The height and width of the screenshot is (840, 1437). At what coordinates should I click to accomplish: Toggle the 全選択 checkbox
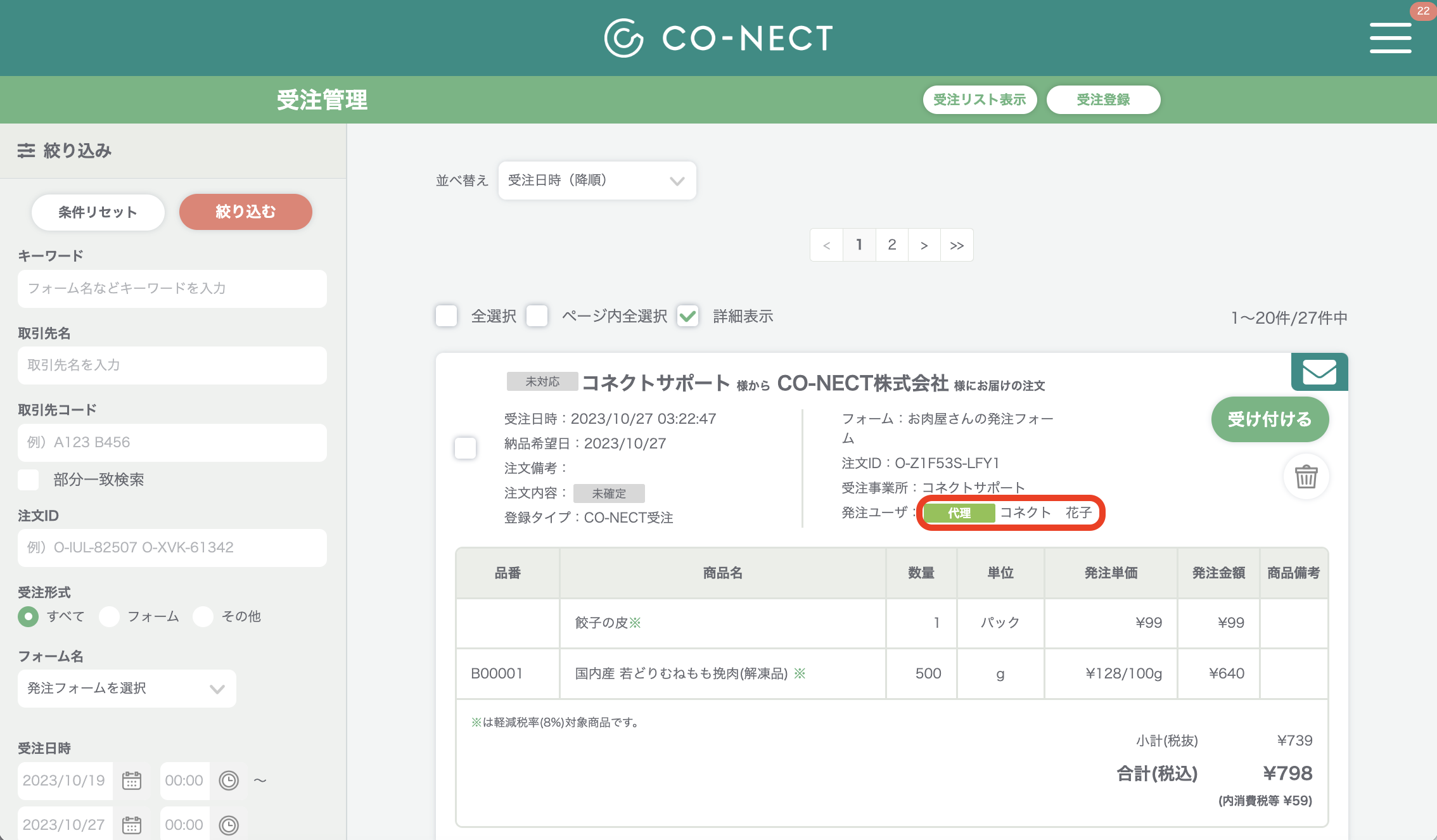click(x=446, y=316)
